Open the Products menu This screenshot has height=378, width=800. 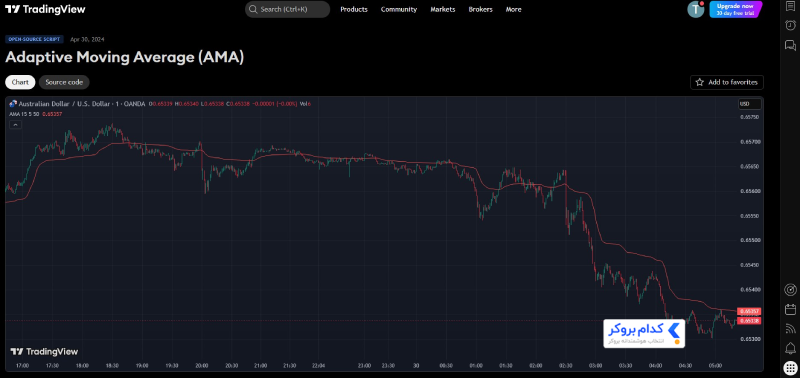pos(354,9)
